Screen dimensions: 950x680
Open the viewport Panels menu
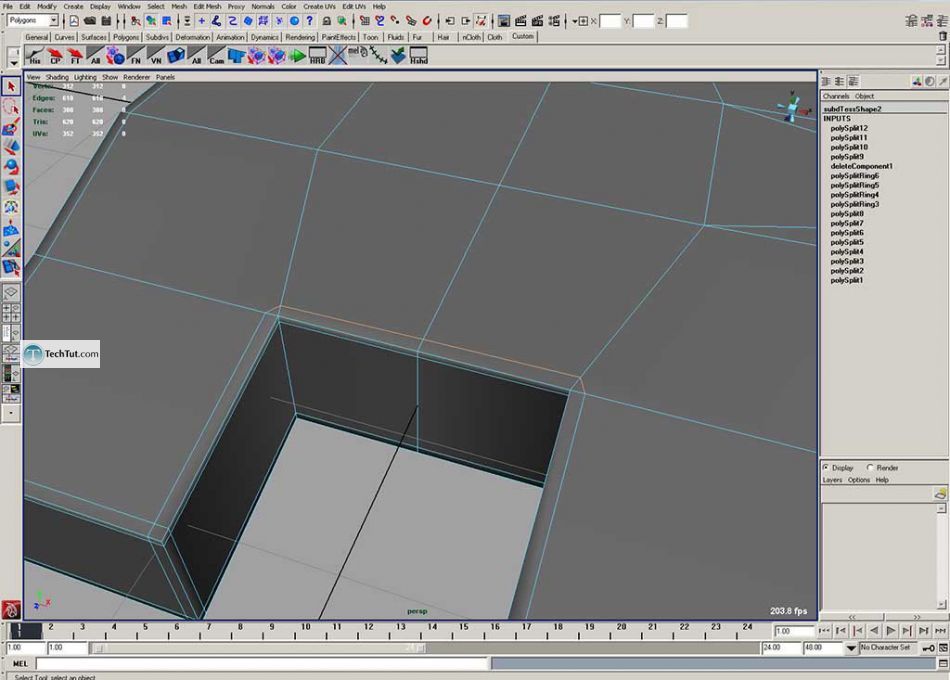165,77
